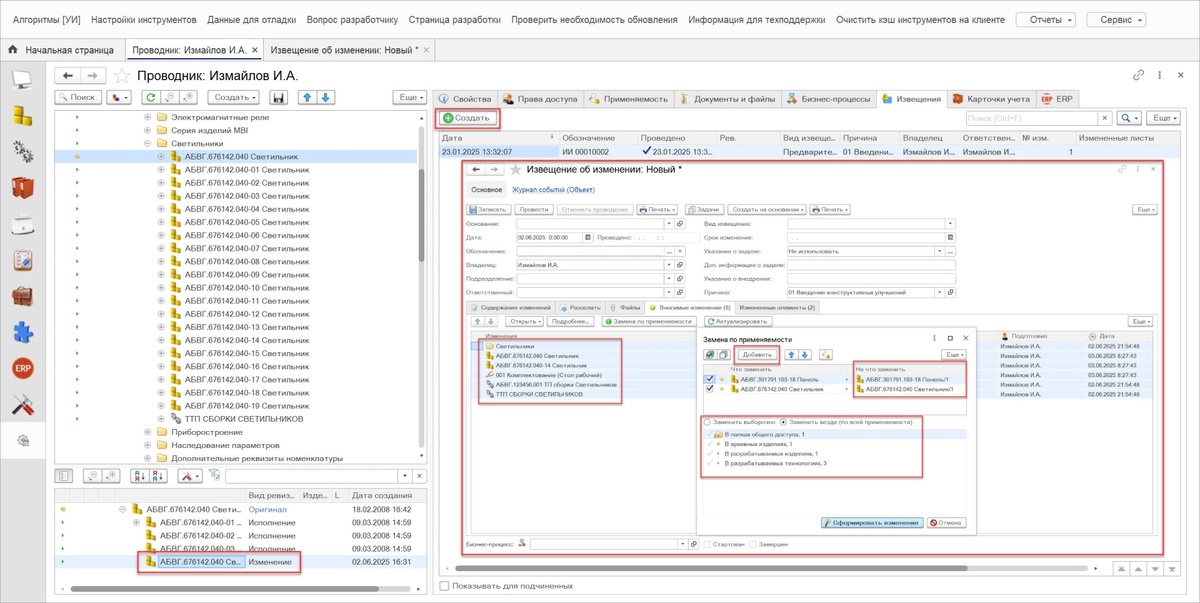This screenshot has width=1200, height=603.
Task: Open Данные для отладки menu
Action: click(x=253, y=19)
